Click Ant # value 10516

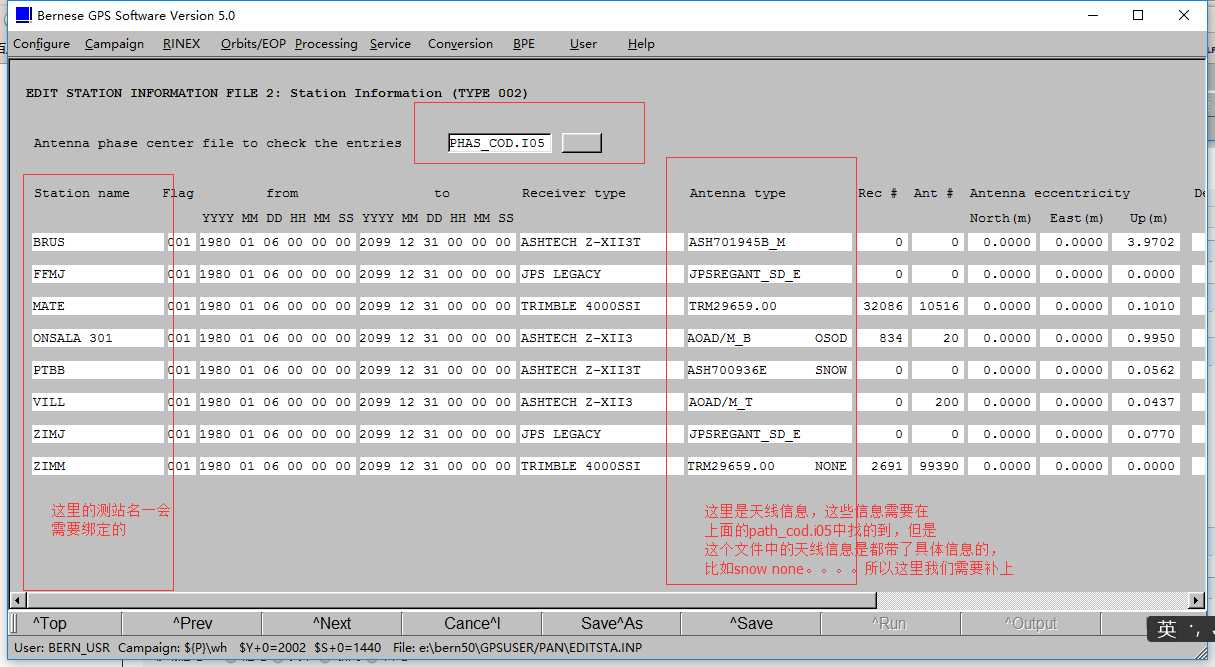click(938, 306)
